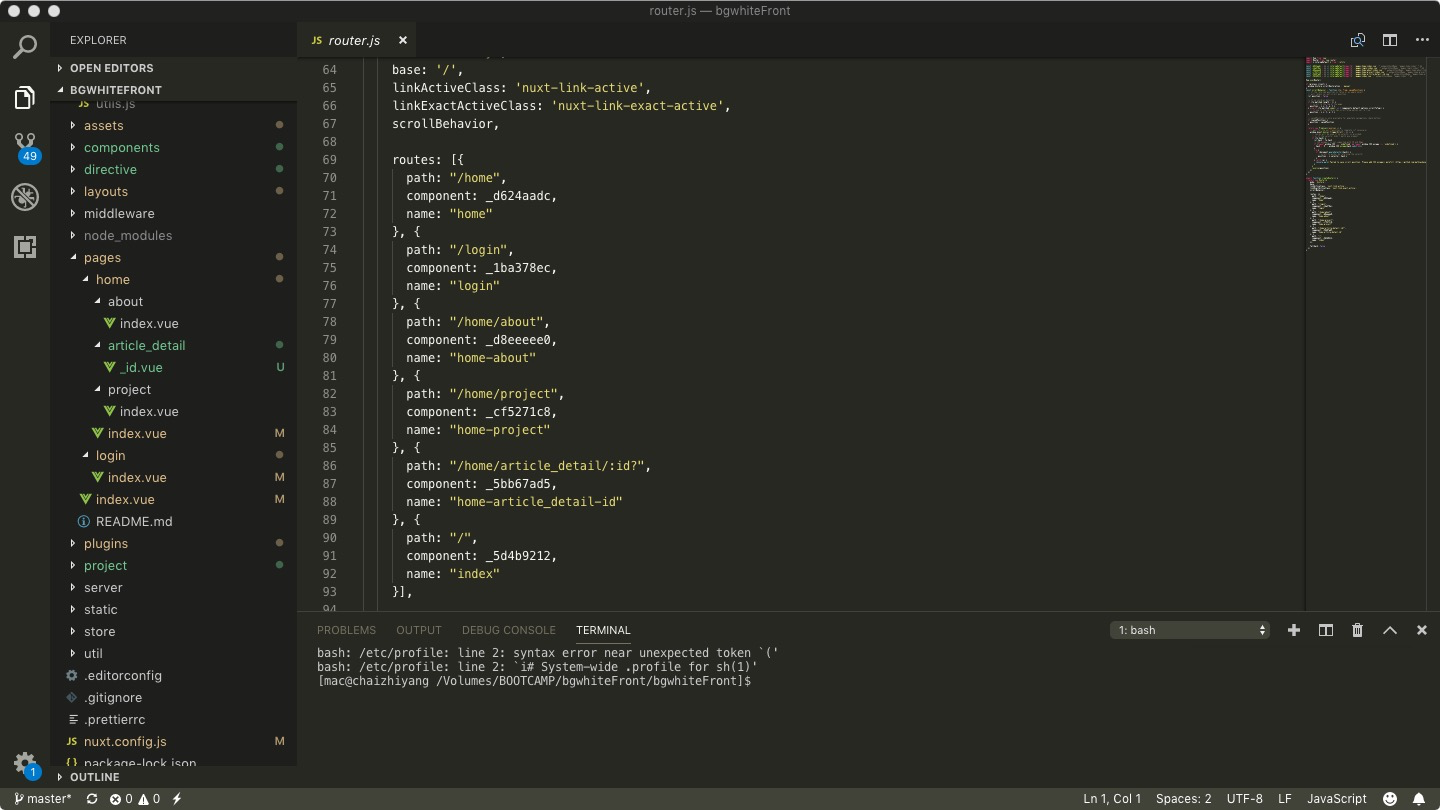Switch to the OUTPUT tab
Screen dimensions: 1440x810
(x=419, y=630)
